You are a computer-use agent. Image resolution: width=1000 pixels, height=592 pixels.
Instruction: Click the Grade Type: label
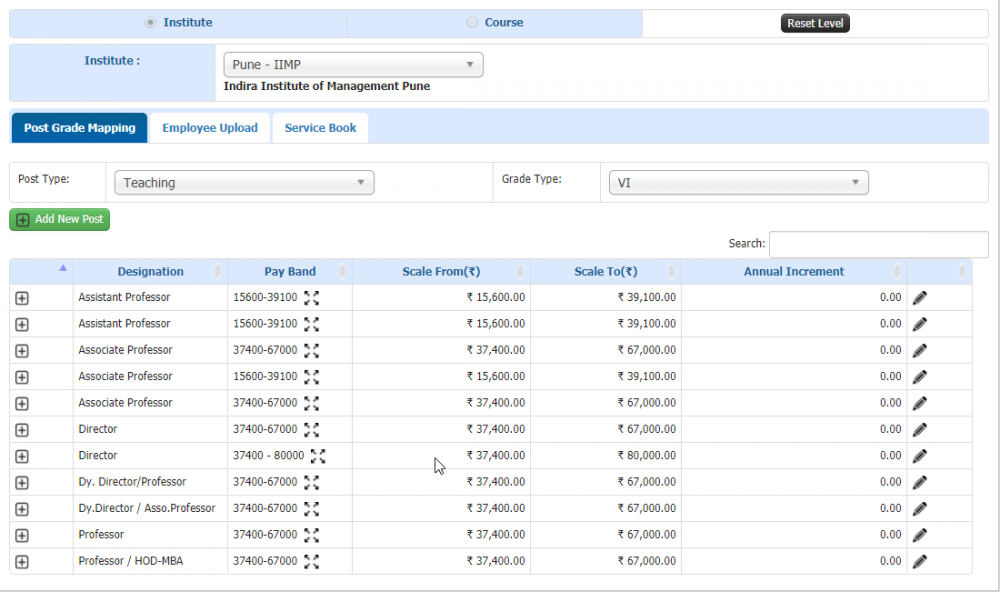click(x=532, y=179)
